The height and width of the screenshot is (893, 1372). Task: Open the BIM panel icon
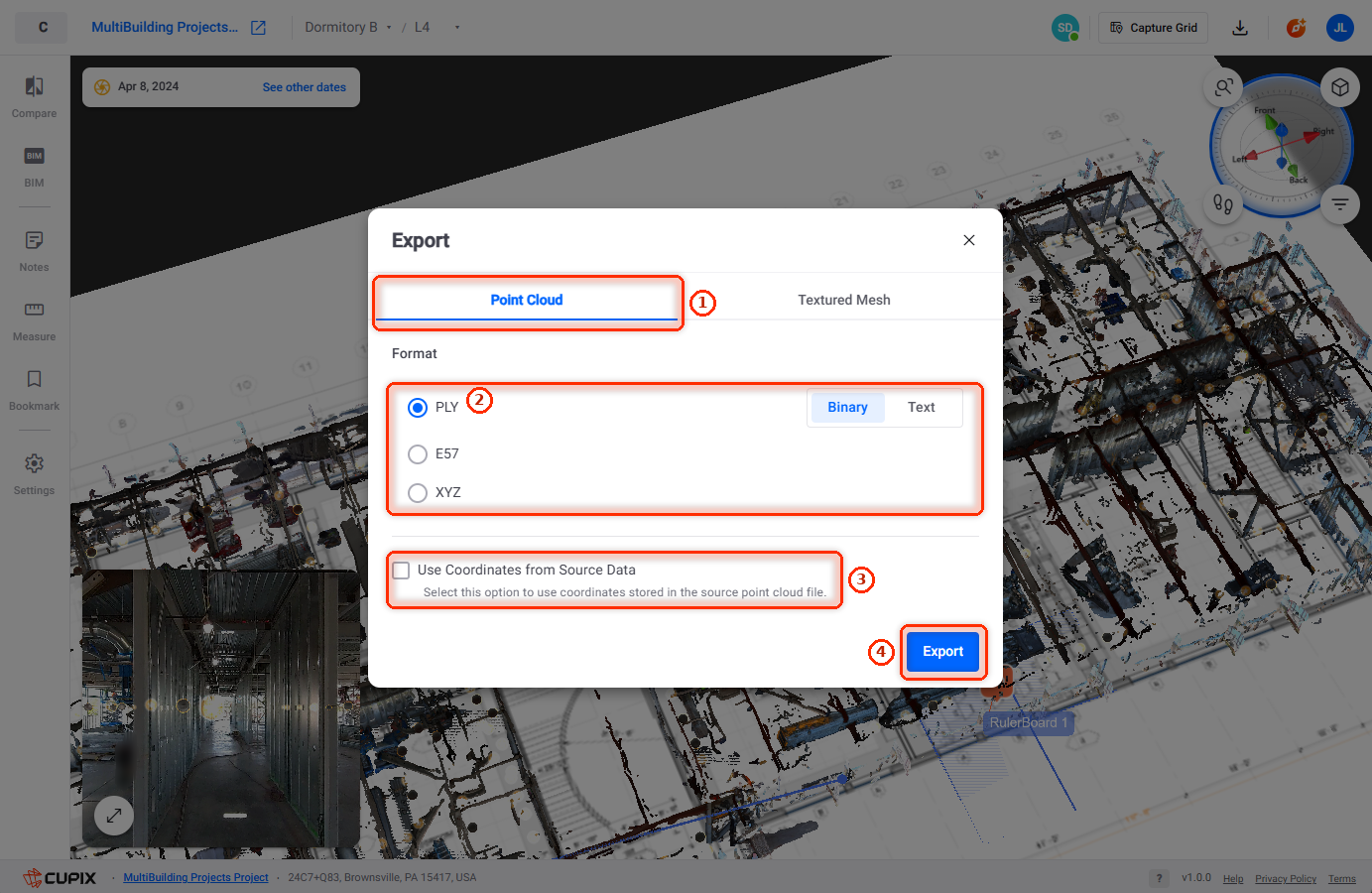[x=34, y=166]
